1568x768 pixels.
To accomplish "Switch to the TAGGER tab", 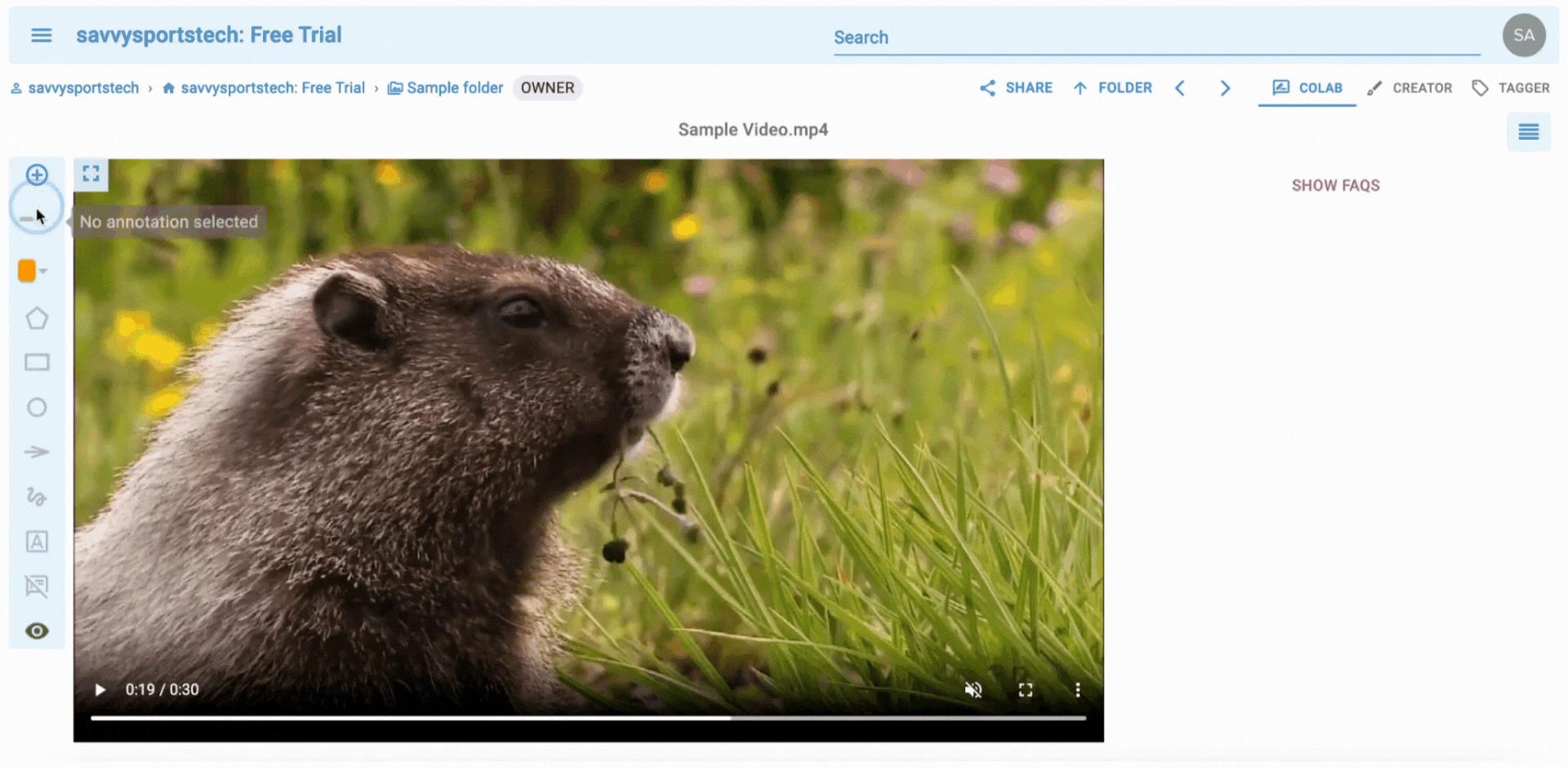I will click(1511, 87).
